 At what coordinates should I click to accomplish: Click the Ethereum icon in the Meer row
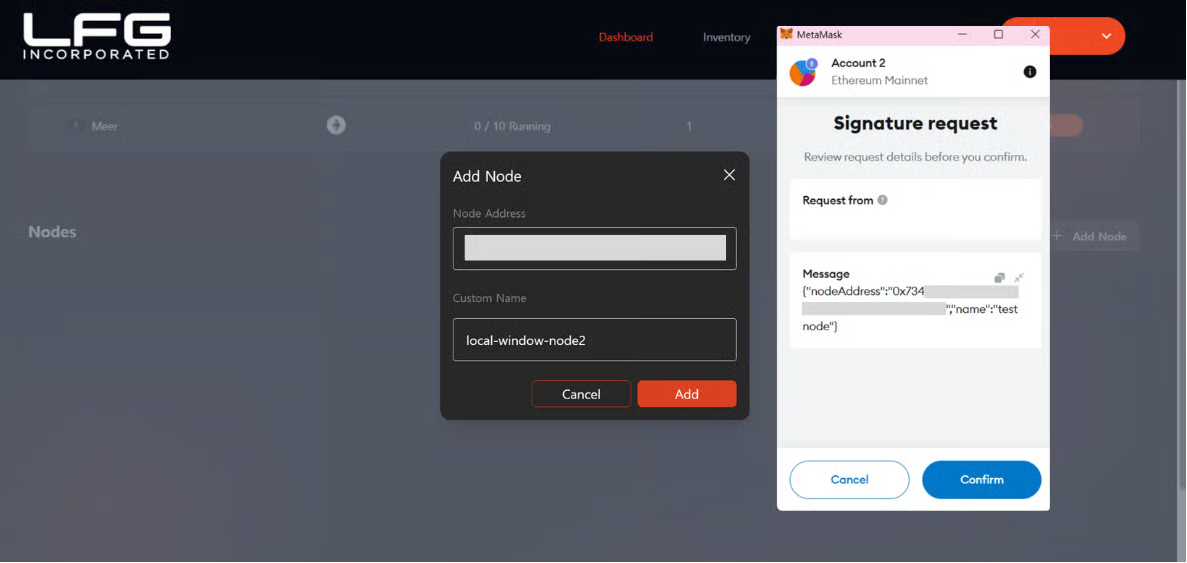tap(336, 125)
